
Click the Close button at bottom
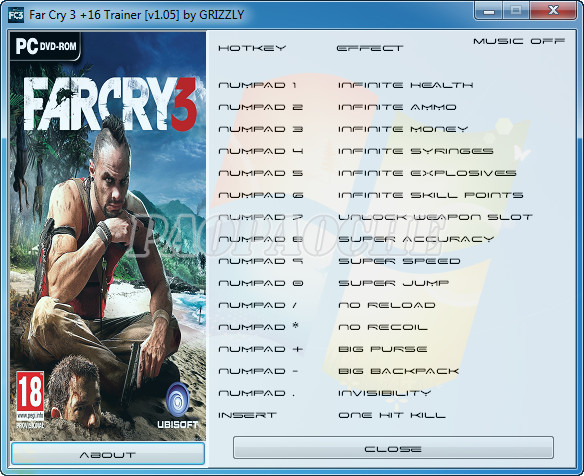[x=393, y=448]
